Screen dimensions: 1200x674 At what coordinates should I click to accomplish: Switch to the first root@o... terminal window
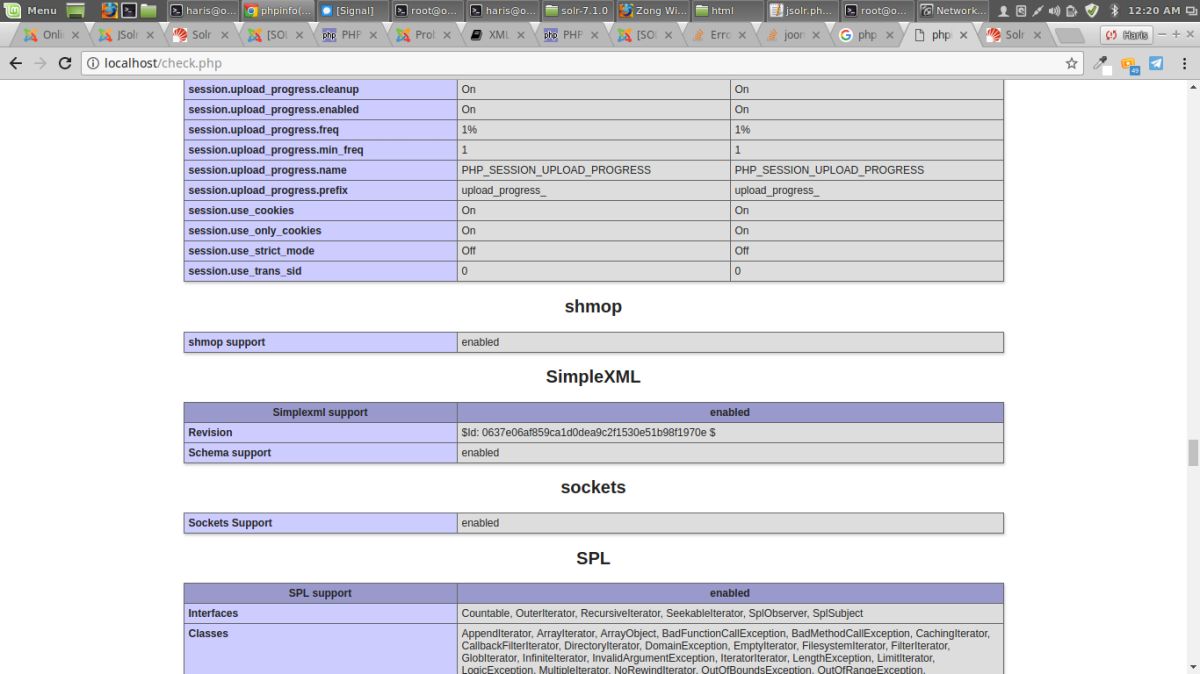click(427, 10)
